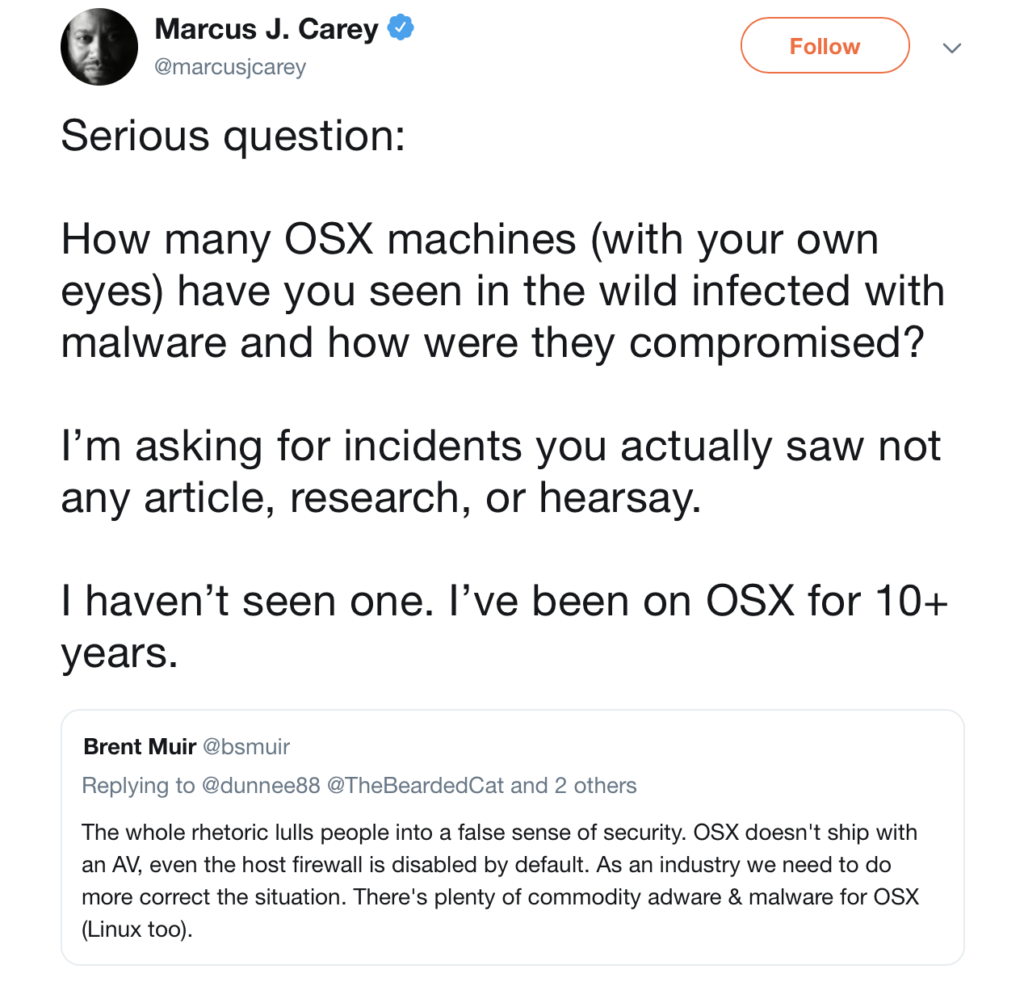
Task: Click the blue verified badge
Action: [401, 29]
